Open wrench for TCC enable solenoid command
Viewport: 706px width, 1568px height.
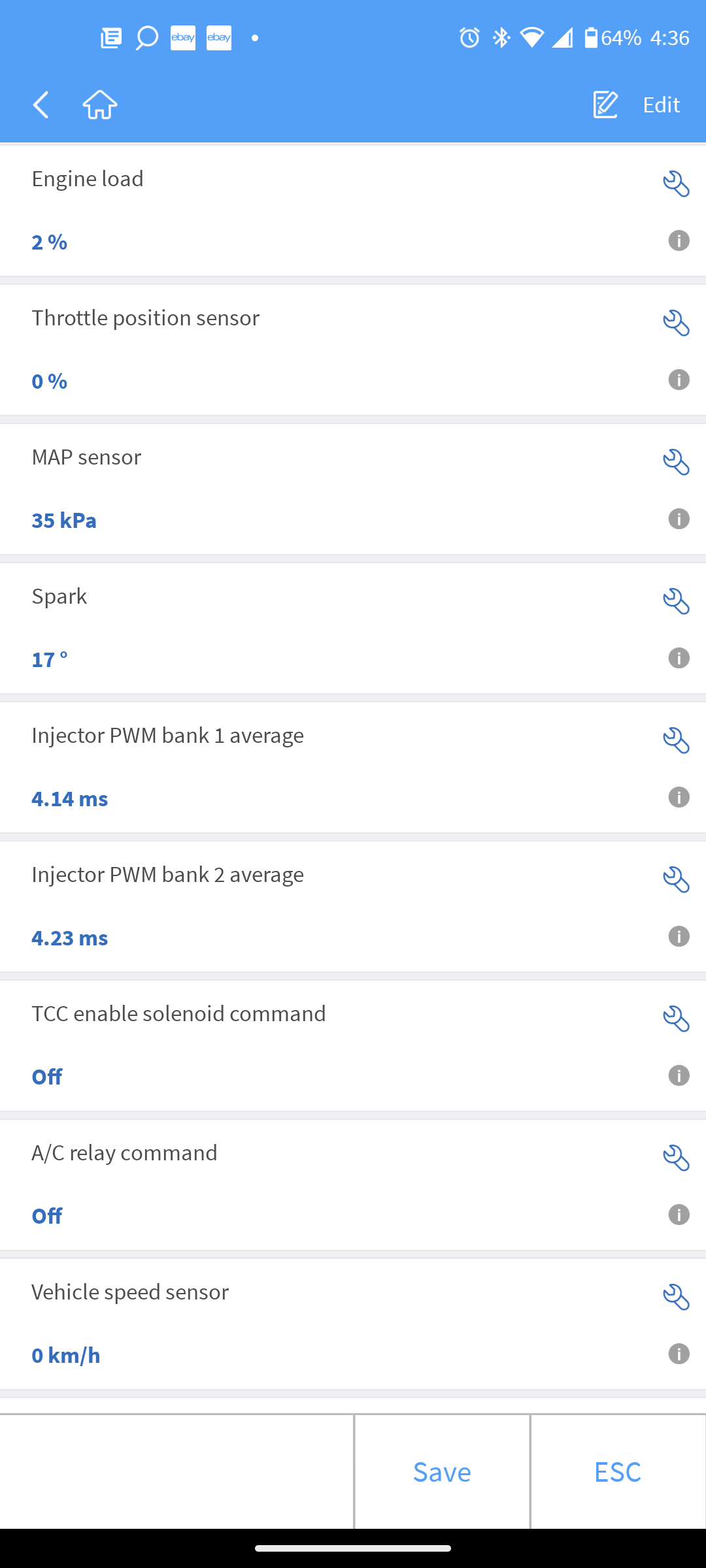coord(676,1019)
